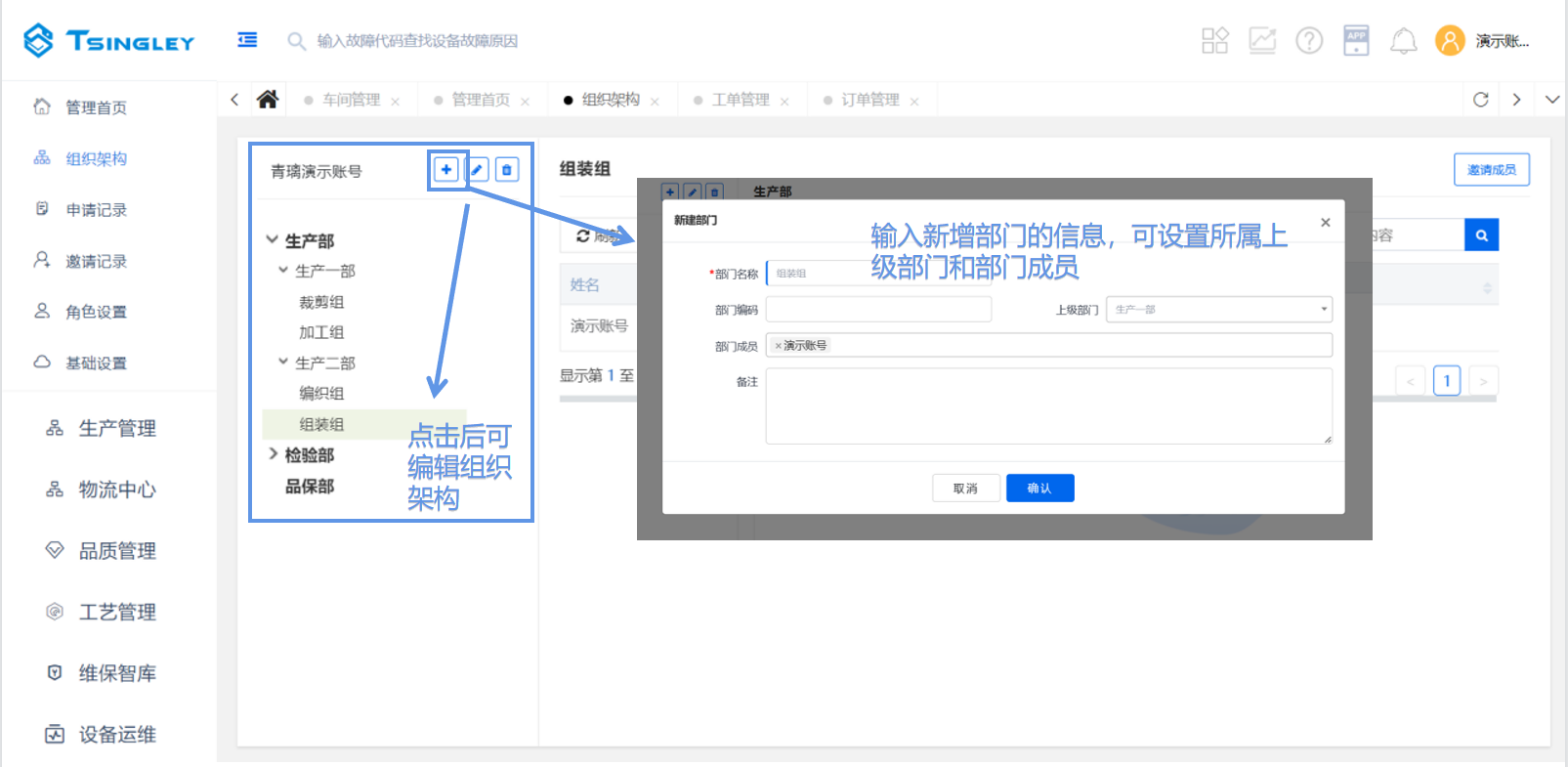Switch to the 工单管理 tab
The height and width of the screenshot is (767, 1568).
point(740,100)
